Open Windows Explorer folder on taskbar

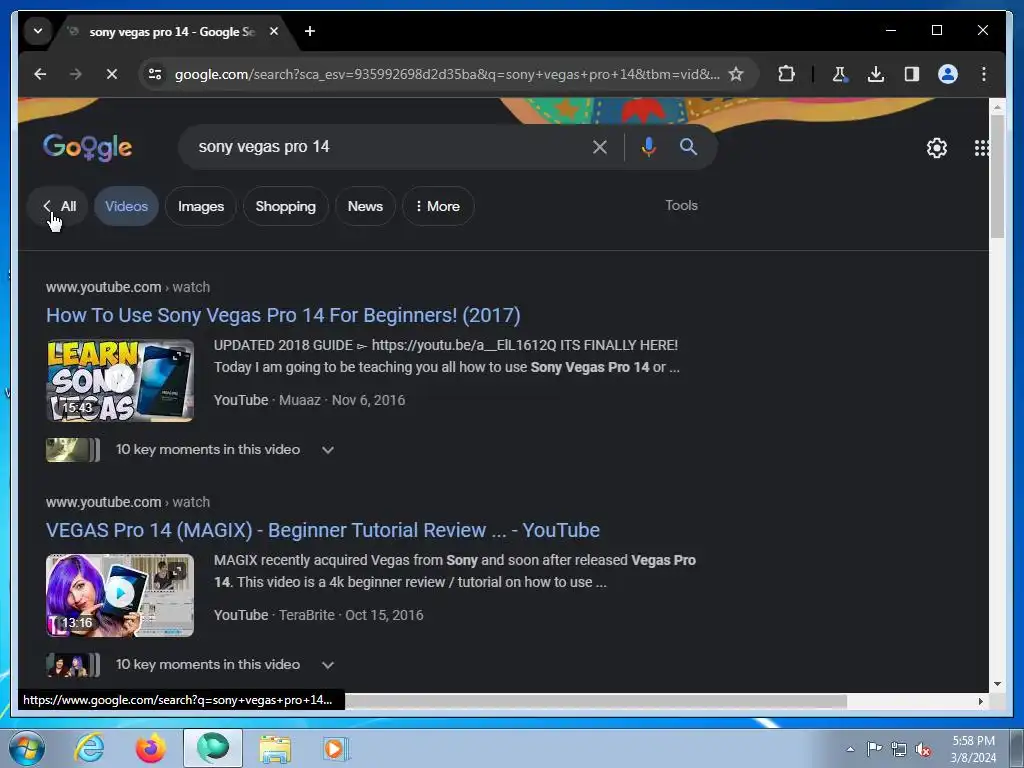click(275, 748)
